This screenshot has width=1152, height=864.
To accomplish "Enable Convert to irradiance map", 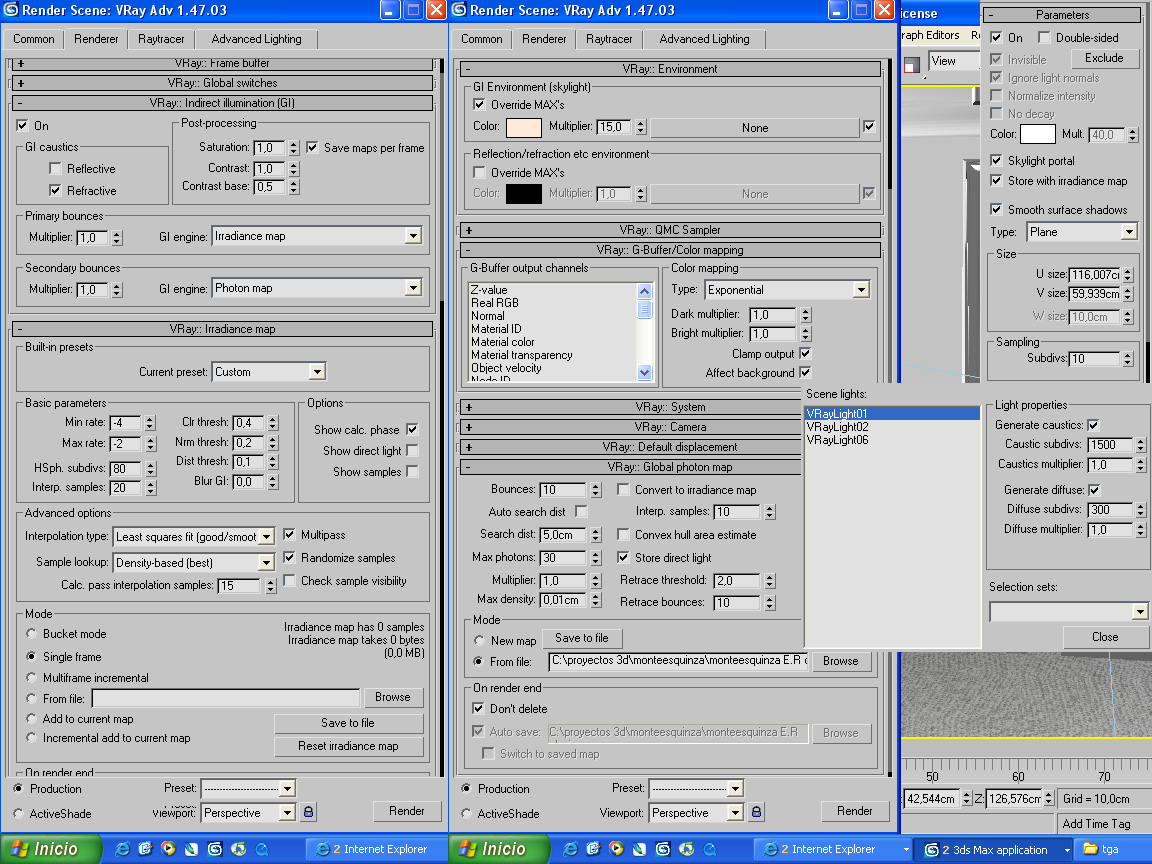I will pyautogui.click(x=624, y=489).
